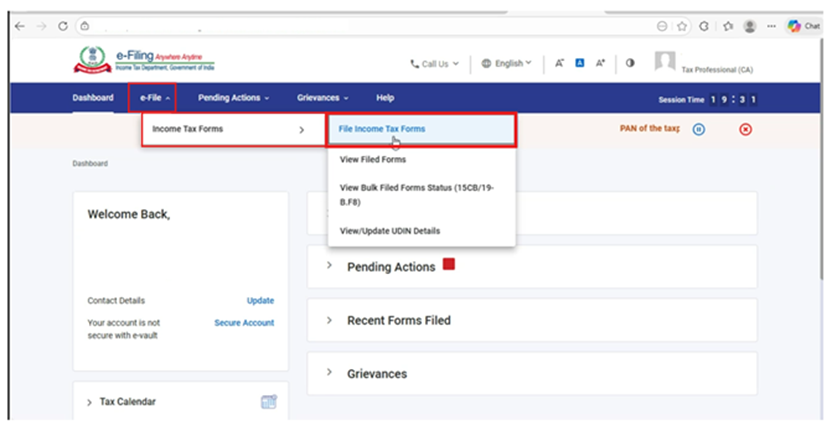Decrease font size with small A icon
Viewport: 827px width, 425px height.
tap(560, 63)
